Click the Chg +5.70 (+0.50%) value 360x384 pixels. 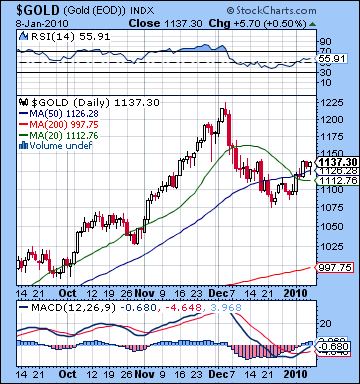click(x=257, y=23)
